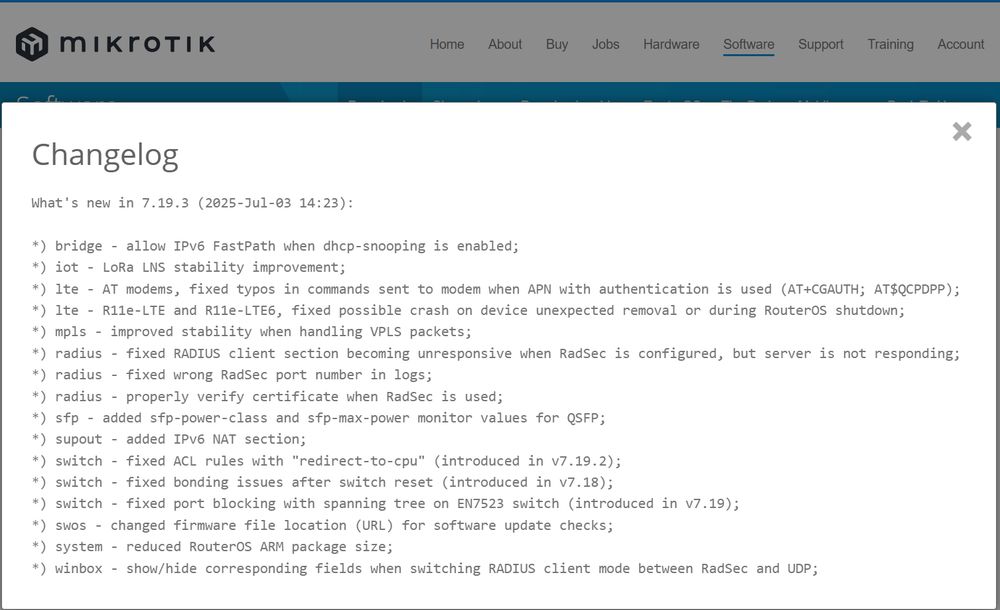Click the supout IPv6 NAT section entry
The height and width of the screenshot is (610, 1000).
point(169,439)
